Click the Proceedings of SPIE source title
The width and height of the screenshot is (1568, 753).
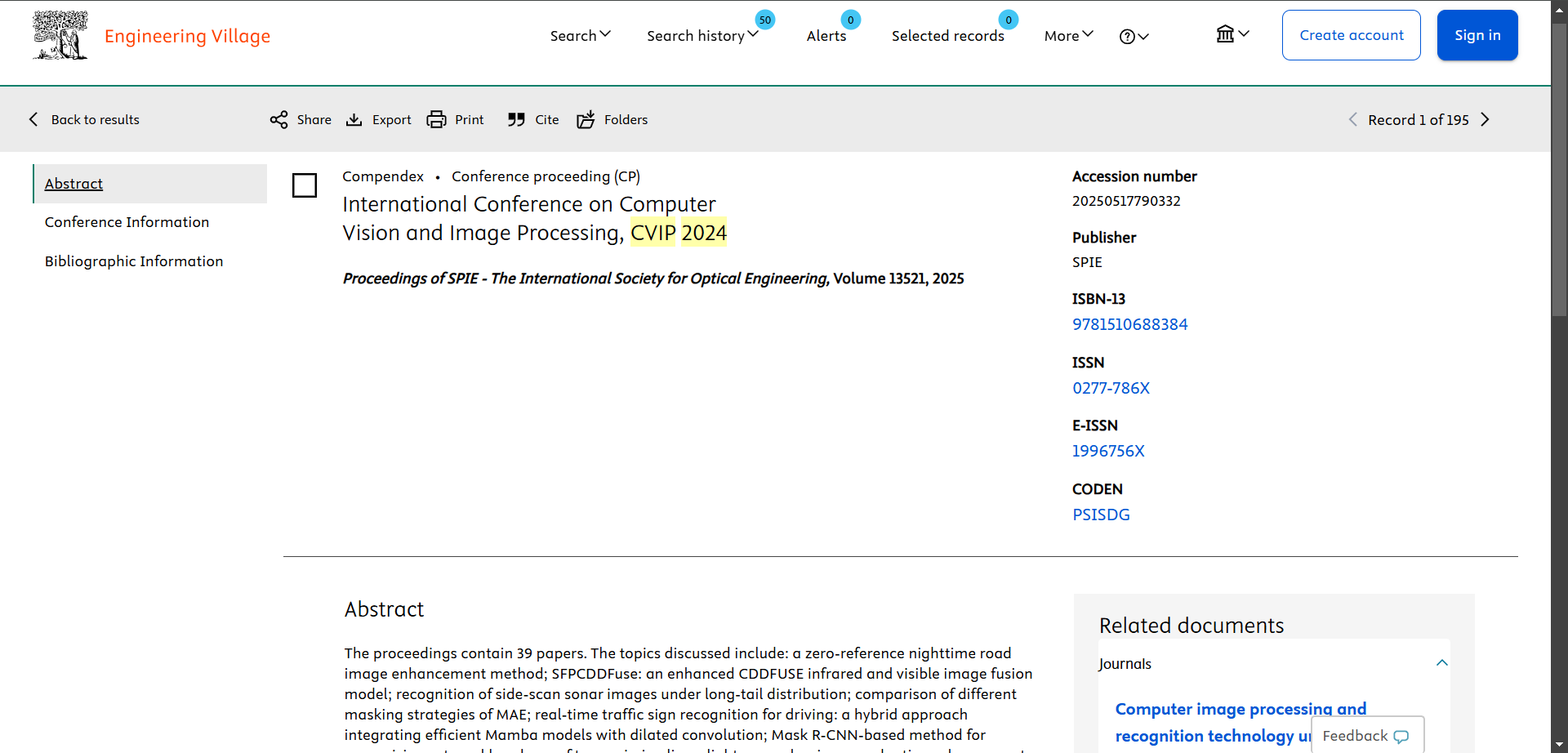pos(586,278)
